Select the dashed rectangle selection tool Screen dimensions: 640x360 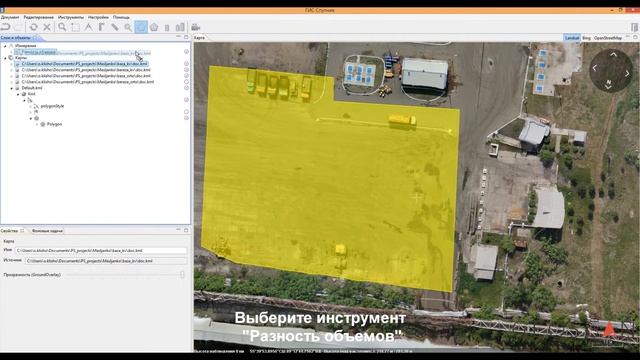(x=76, y=27)
